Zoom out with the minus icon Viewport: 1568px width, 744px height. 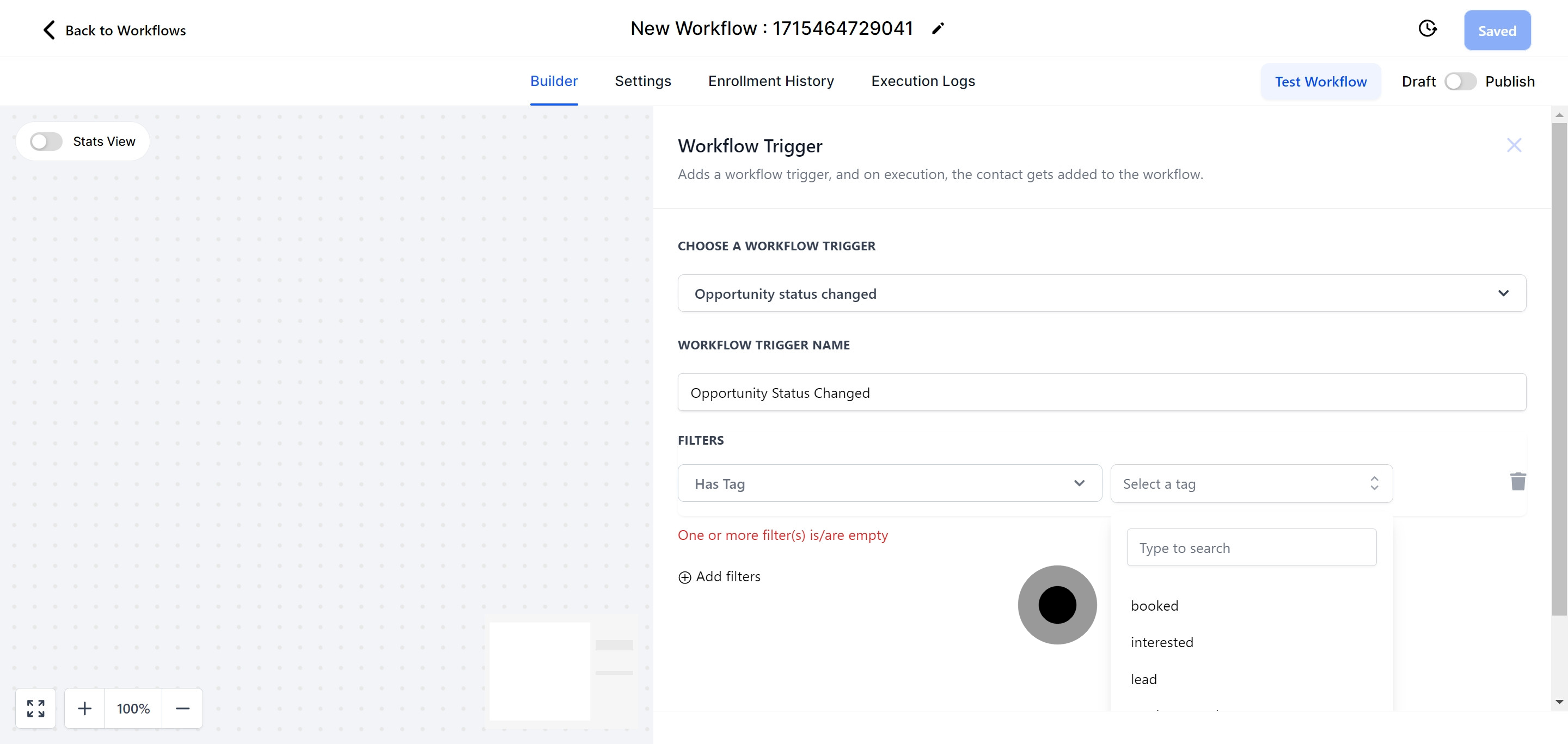(x=182, y=708)
